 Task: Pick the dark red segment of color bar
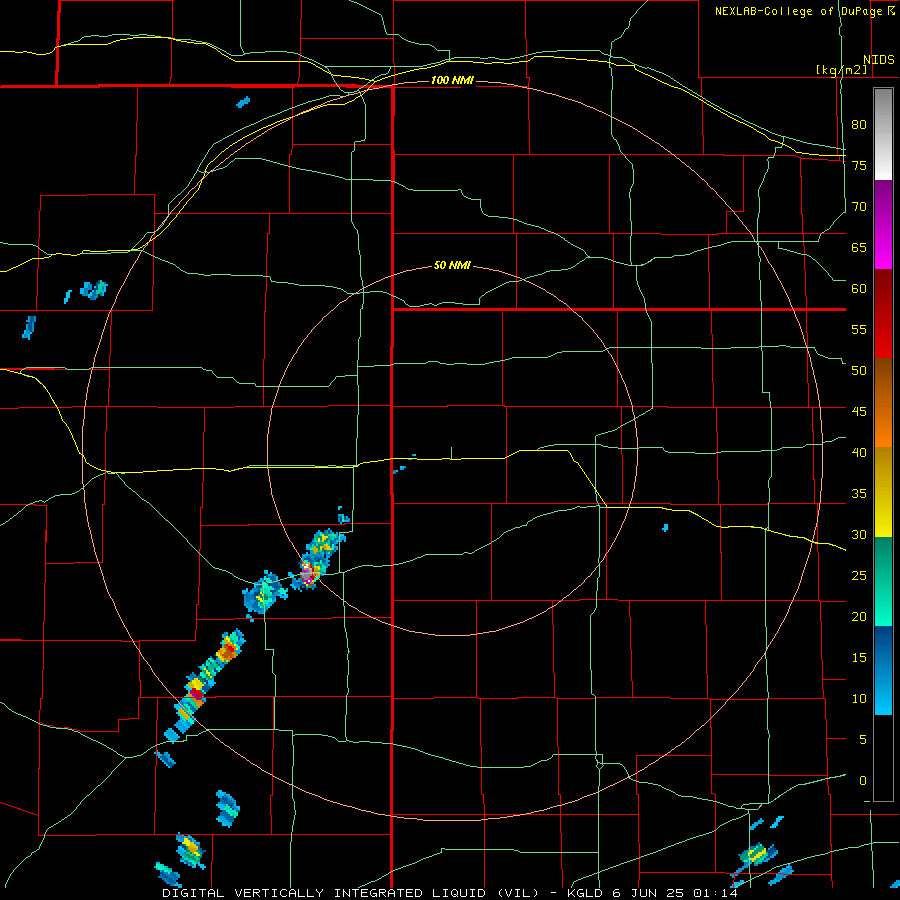(x=883, y=314)
